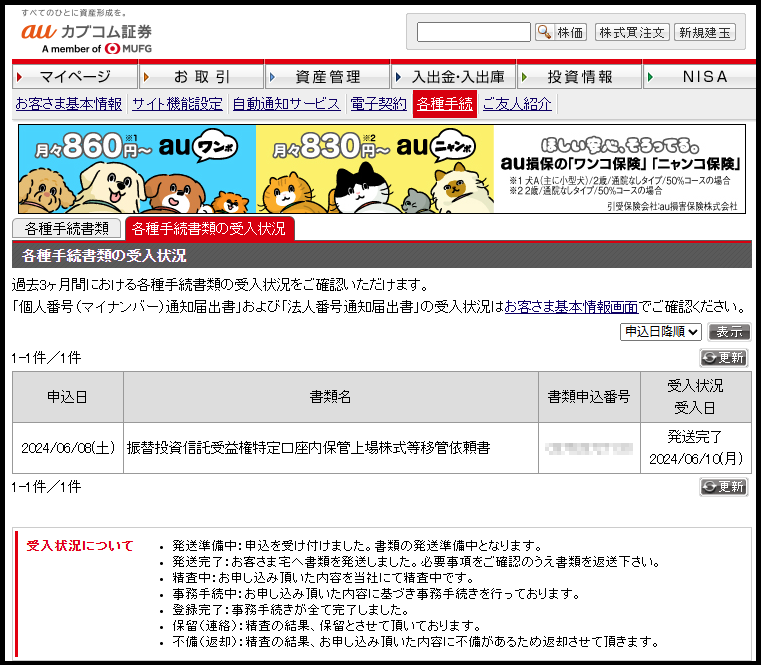
Task: Click the stock search input field
Action: coord(473,32)
